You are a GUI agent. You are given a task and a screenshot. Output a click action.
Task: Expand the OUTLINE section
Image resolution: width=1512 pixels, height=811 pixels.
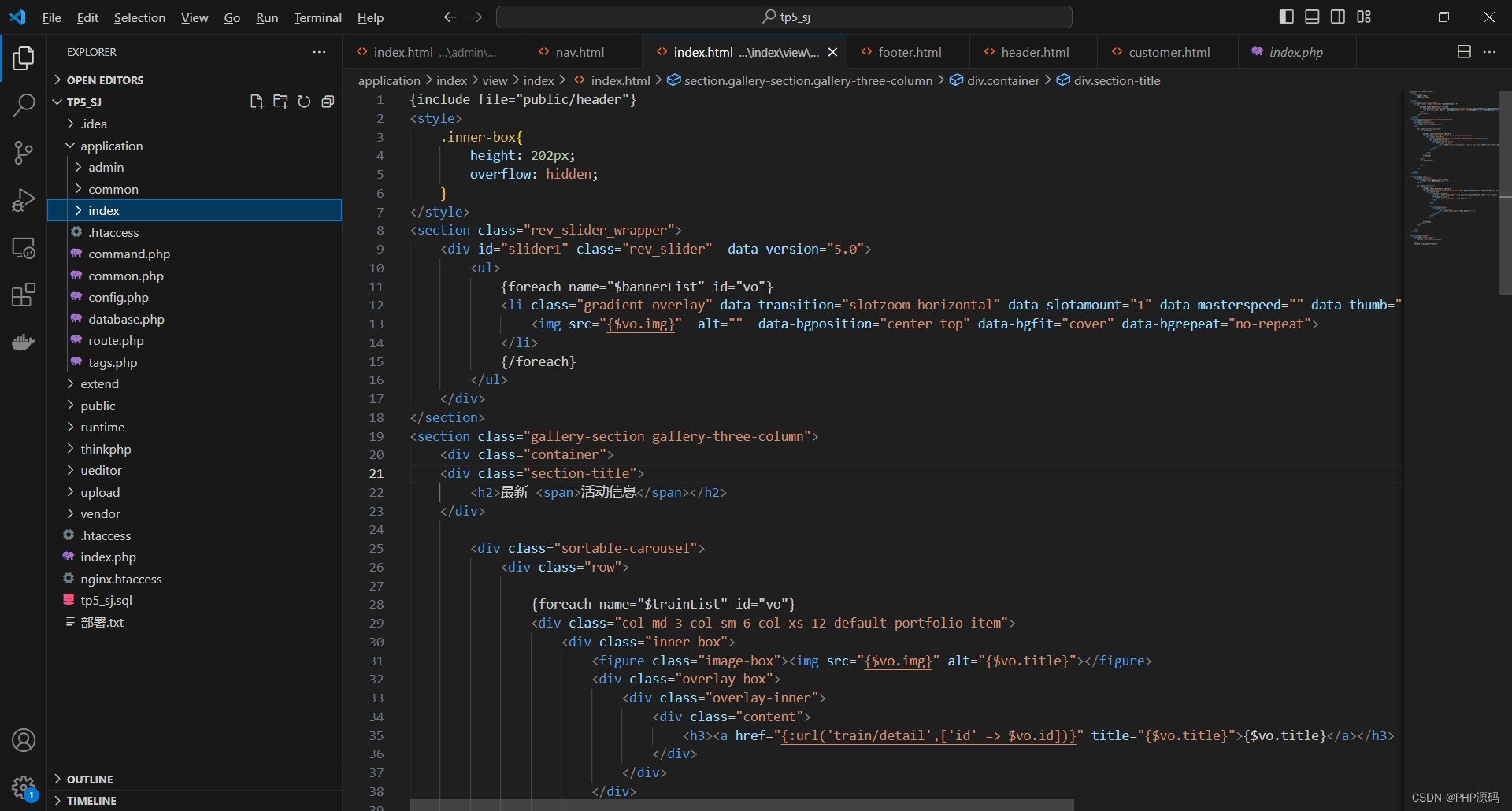tap(195, 779)
